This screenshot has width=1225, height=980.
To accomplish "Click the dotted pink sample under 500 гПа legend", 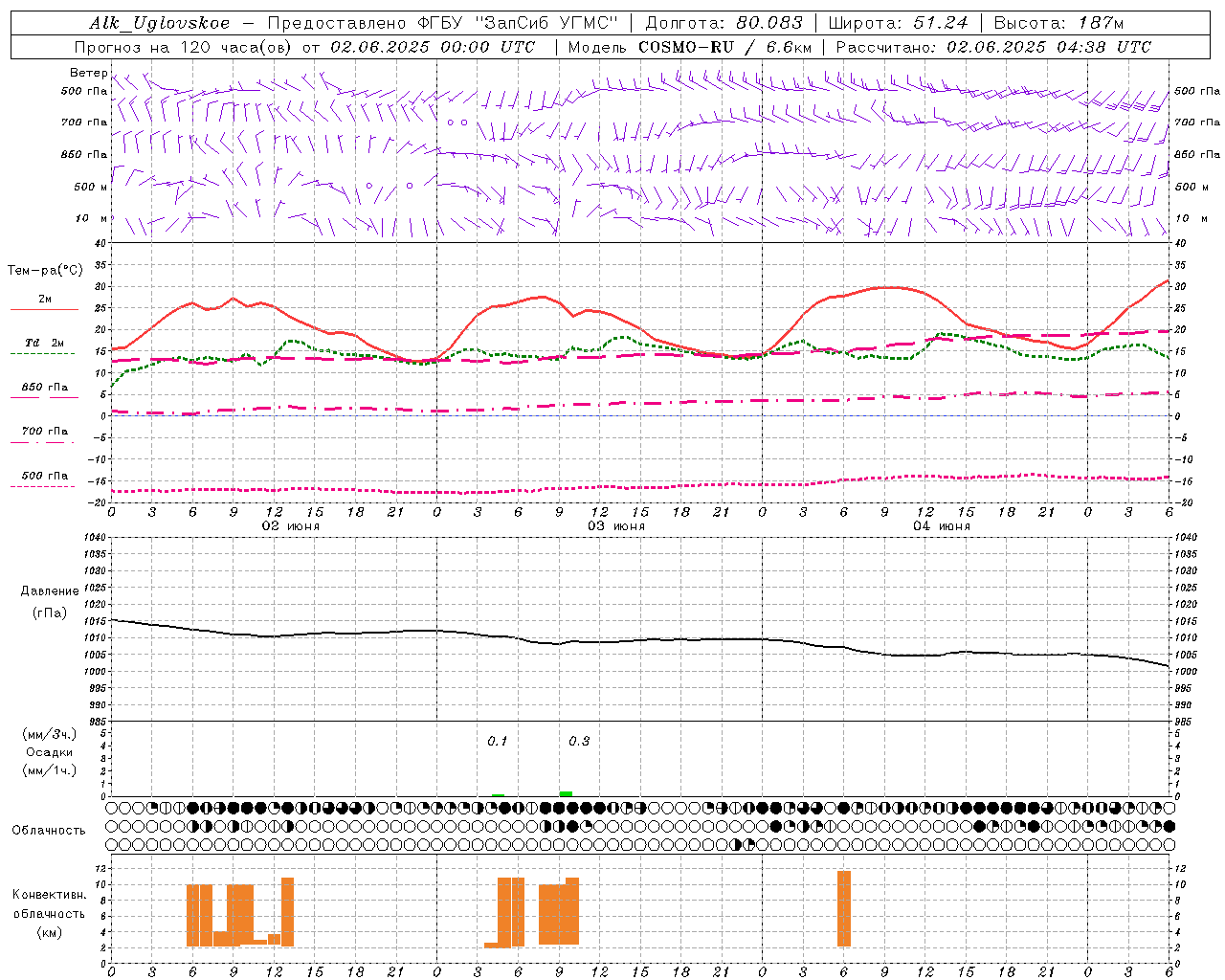I will (42, 487).
